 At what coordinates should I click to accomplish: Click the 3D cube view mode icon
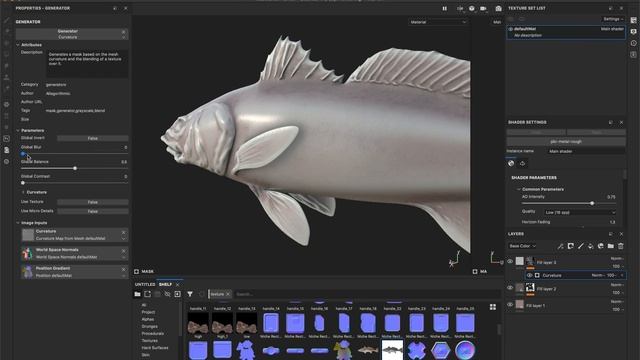tap(471, 9)
